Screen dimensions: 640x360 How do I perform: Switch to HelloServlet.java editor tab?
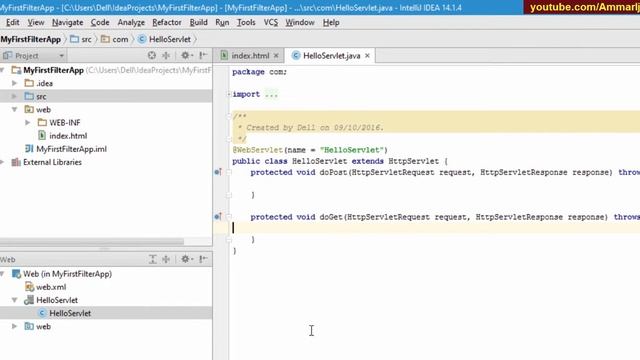tap(331, 56)
